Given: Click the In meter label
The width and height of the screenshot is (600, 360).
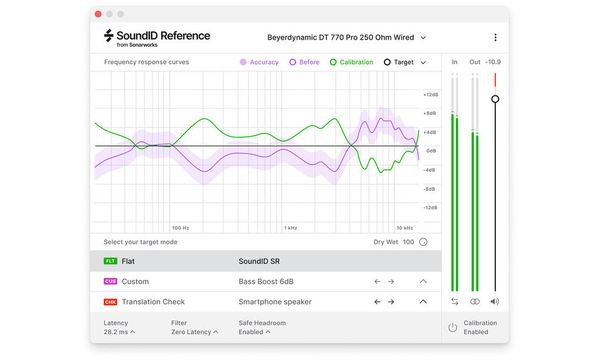Looking at the screenshot, I should click(x=454, y=62).
